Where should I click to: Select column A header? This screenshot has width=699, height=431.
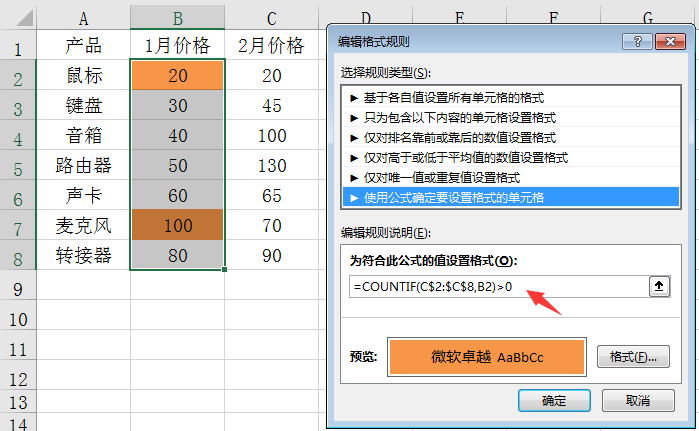[x=83, y=18]
